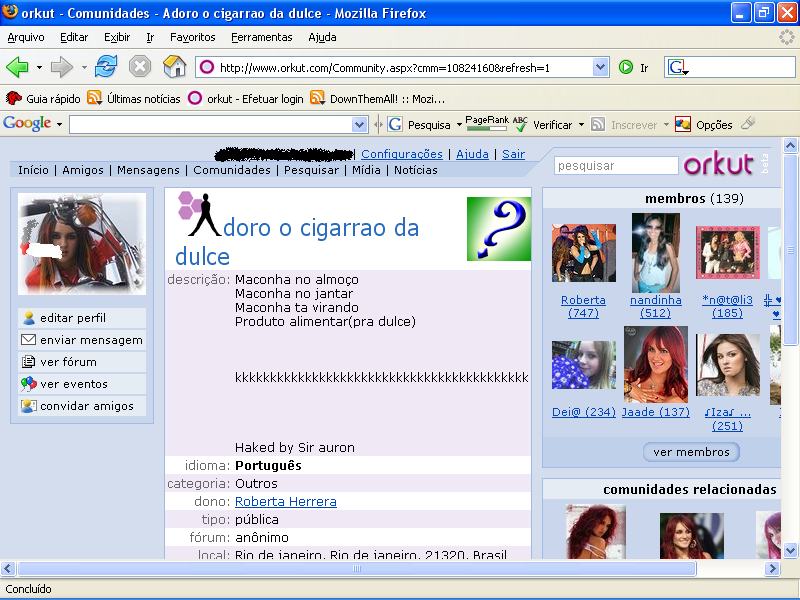Click the question mark community image
The width and height of the screenshot is (800, 600).
point(498,229)
